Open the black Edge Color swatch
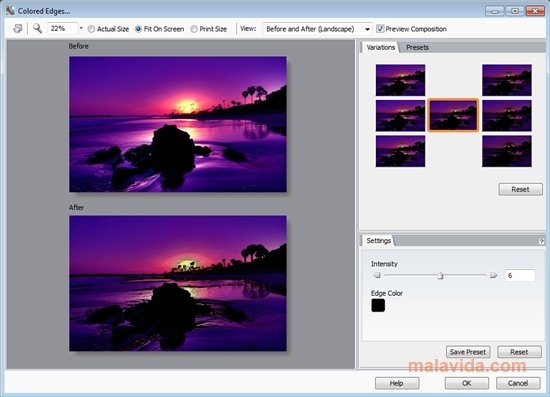Screen dimensions: 550x397 click(x=378, y=305)
